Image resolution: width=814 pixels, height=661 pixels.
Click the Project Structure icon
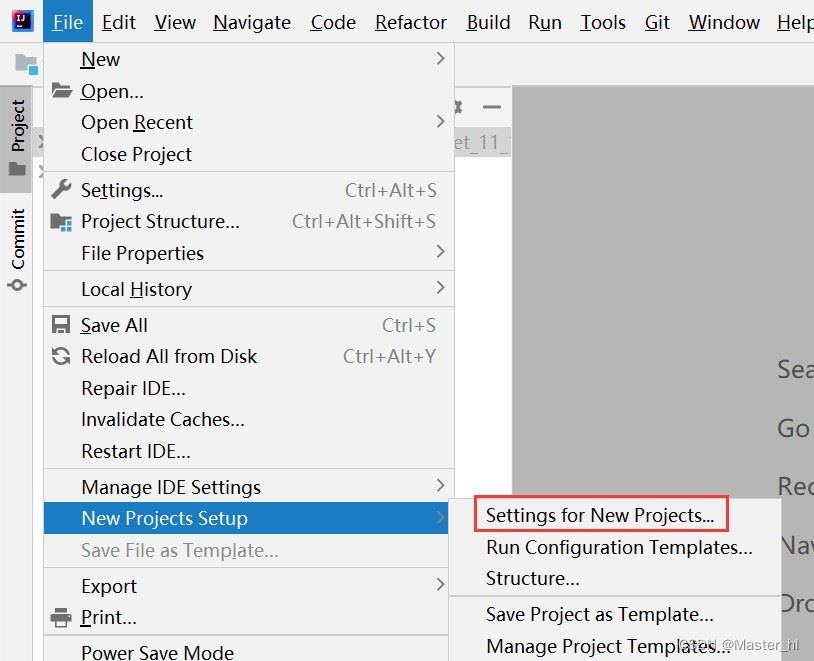[x=62, y=222]
